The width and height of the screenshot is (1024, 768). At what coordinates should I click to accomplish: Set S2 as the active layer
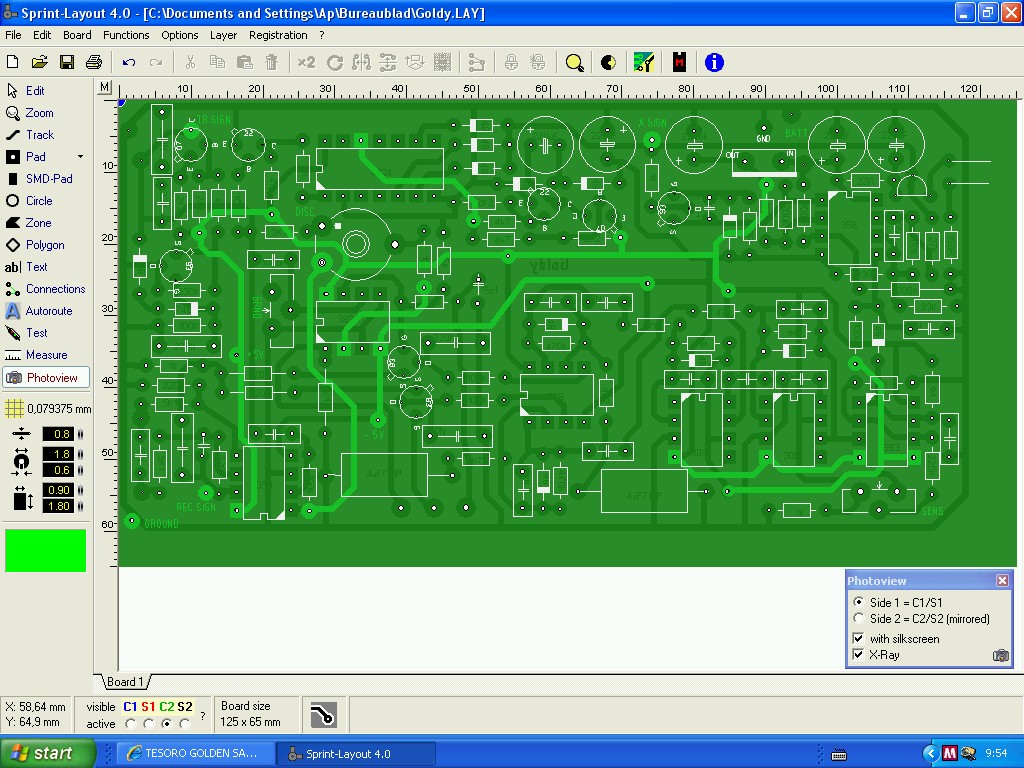[x=185, y=724]
